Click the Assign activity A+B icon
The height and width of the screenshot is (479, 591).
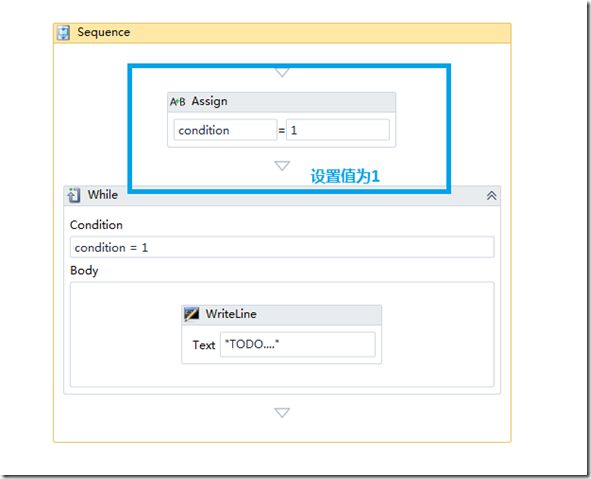tap(177, 102)
